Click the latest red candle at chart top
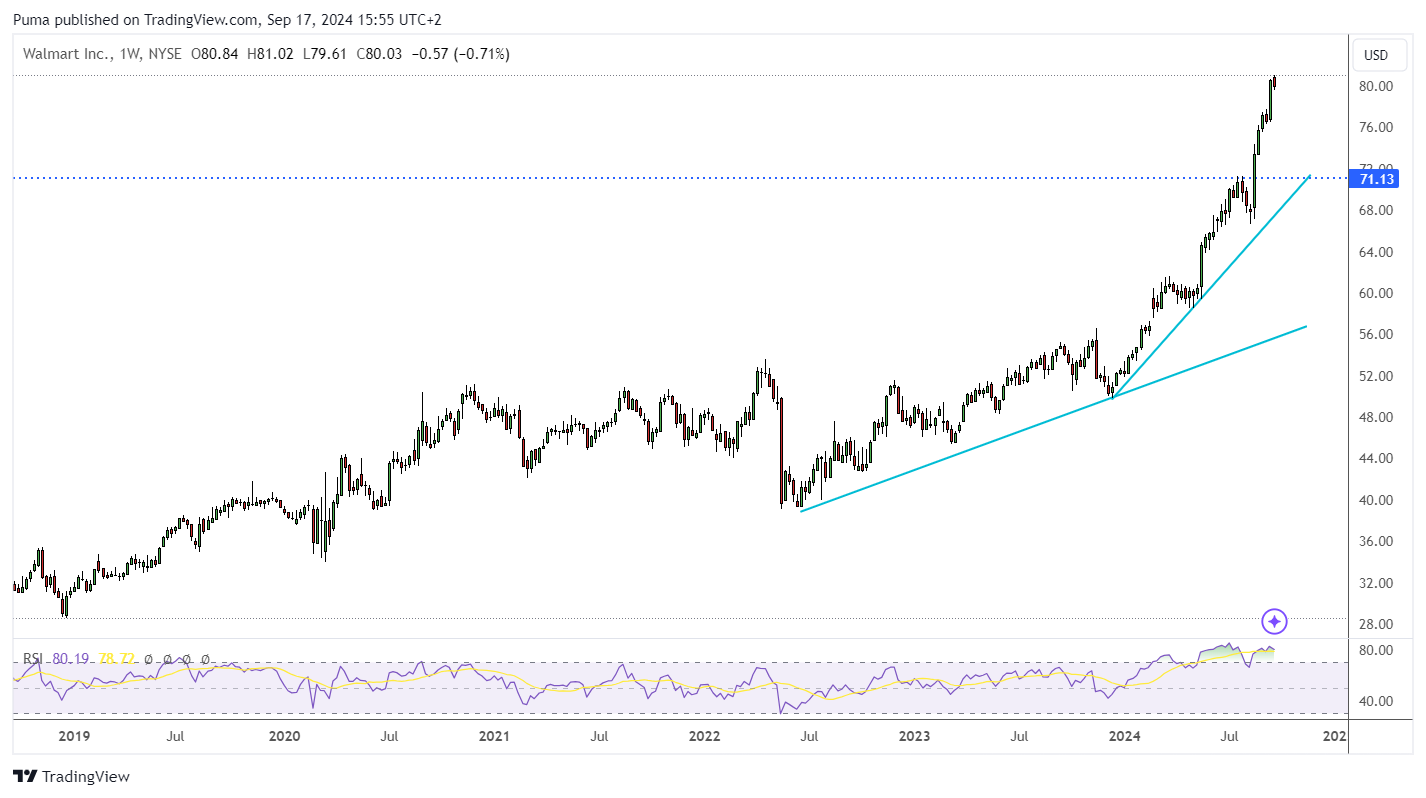The height and width of the screenshot is (798, 1426). 1274,82
